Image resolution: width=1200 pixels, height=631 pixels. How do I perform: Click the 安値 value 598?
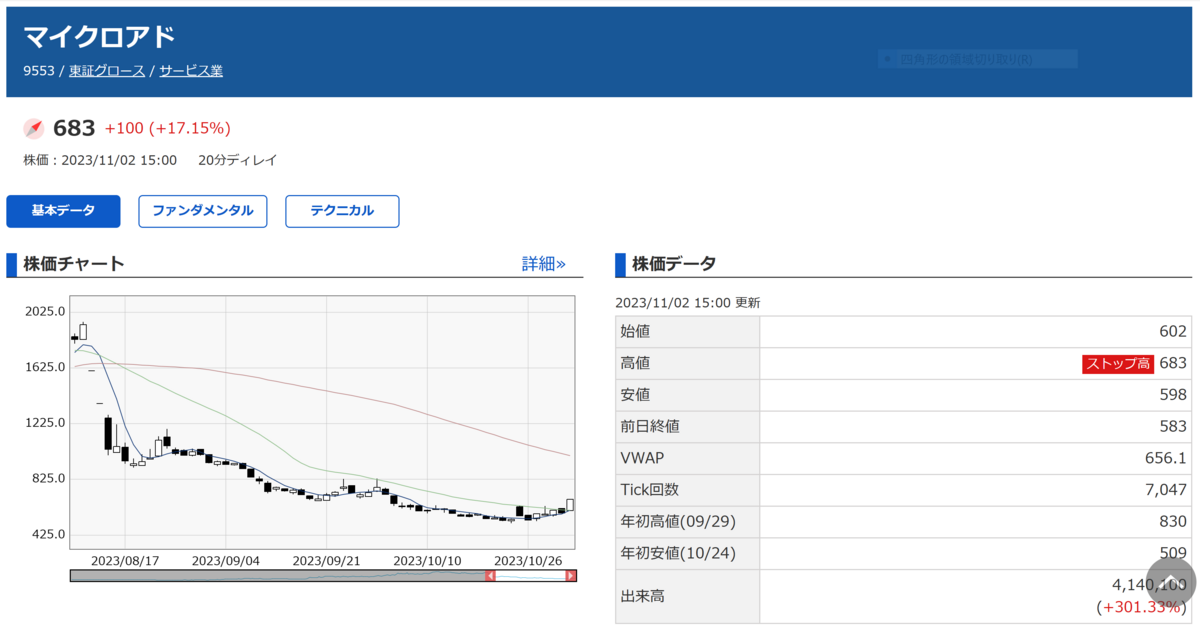(1173, 394)
